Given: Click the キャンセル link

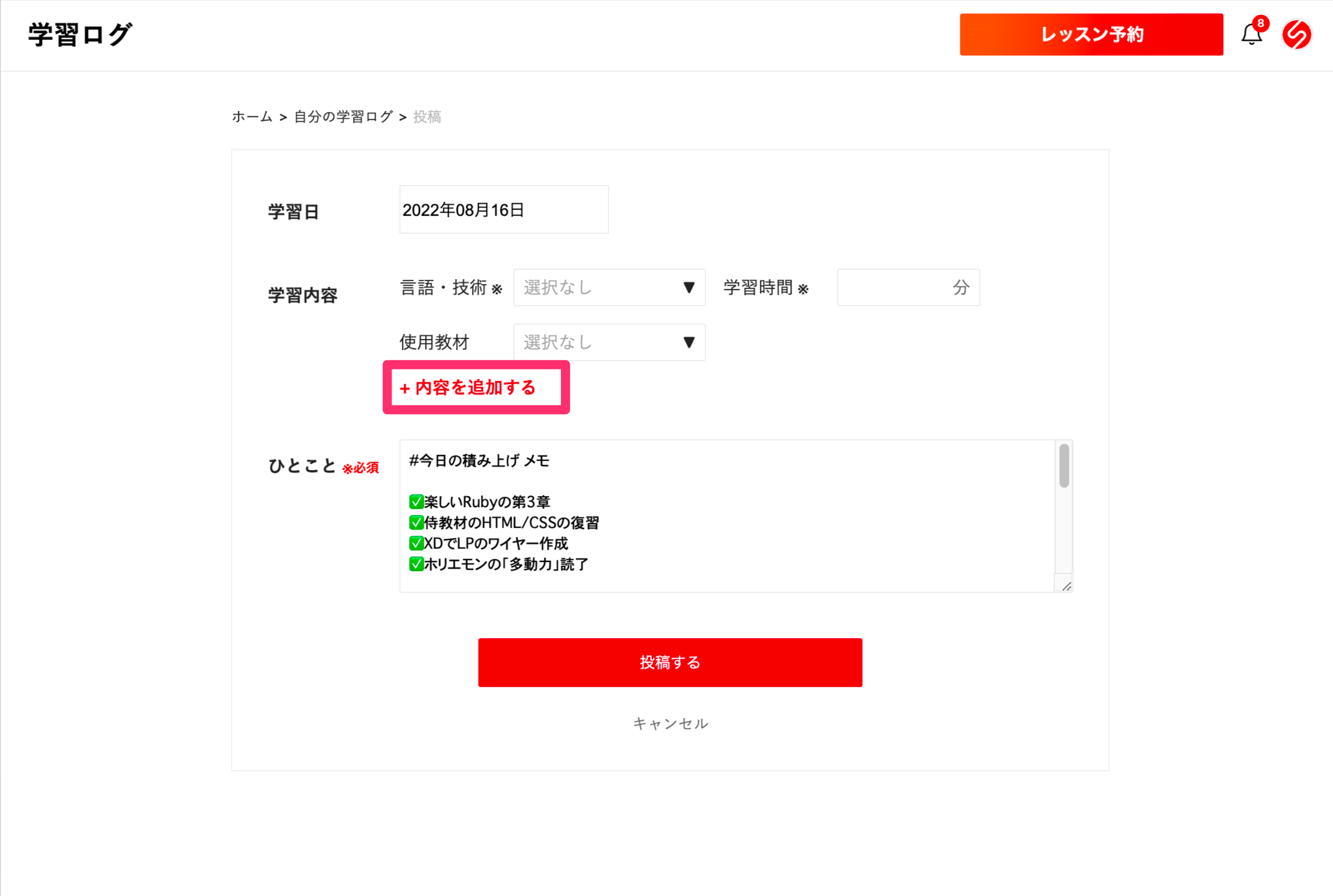Looking at the screenshot, I should click(x=670, y=724).
